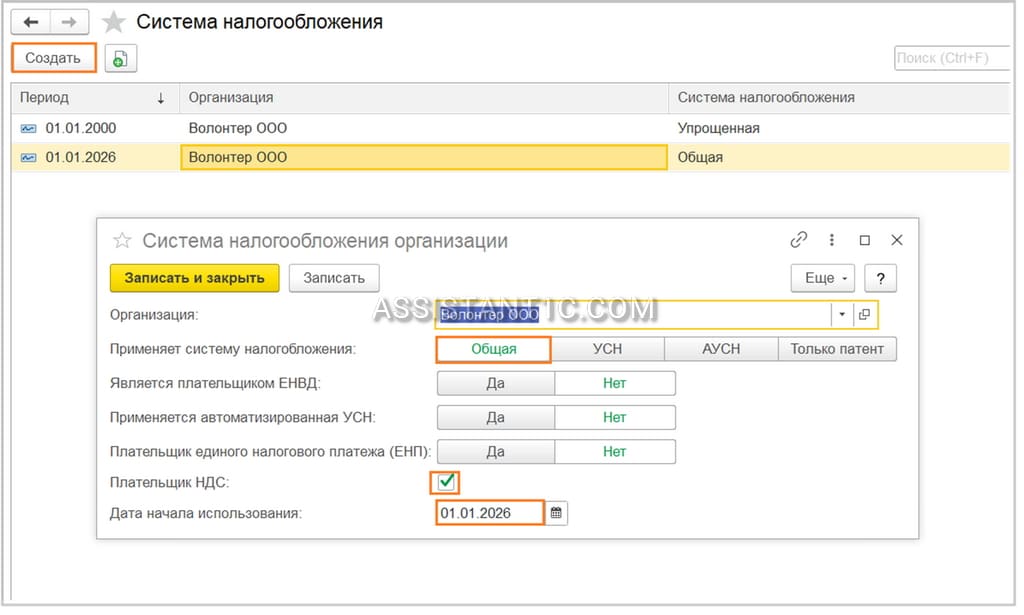Screen dimensions: 1024x615
Task: Click the Создать button
Action: [x=54, y=58]
